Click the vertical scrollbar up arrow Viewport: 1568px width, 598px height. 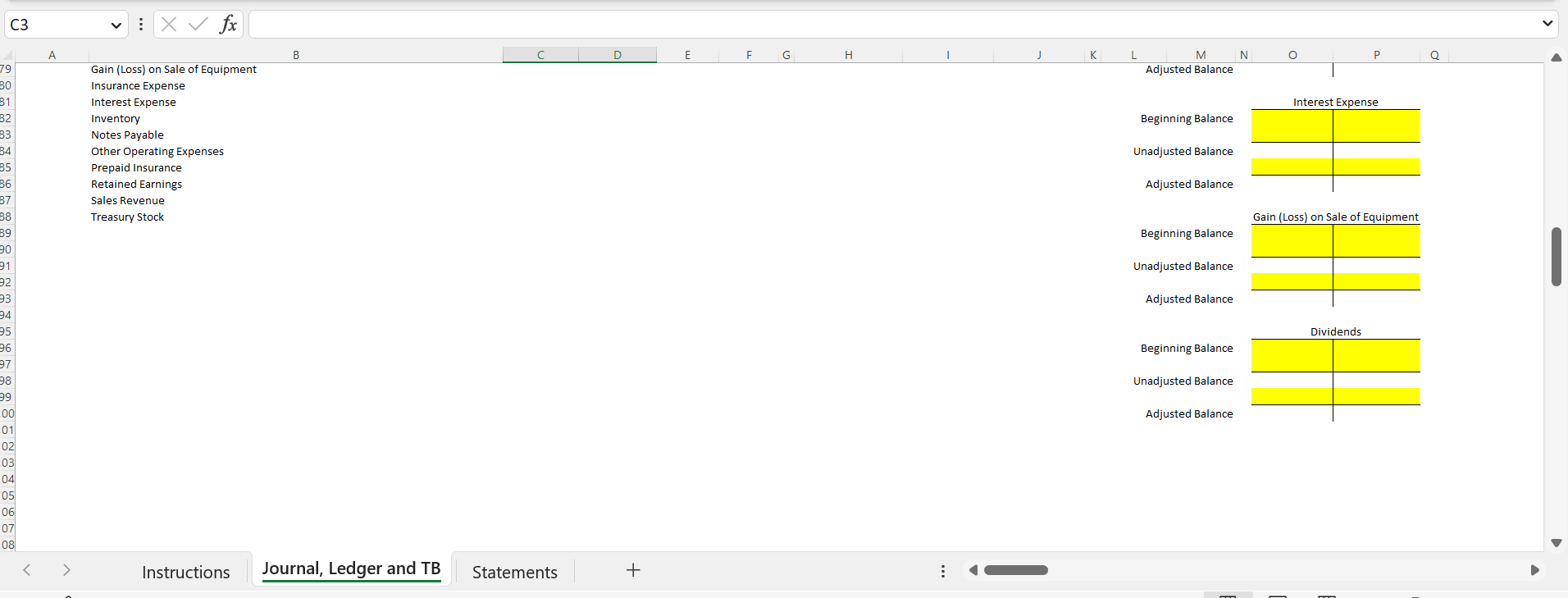pyautogui.click(x=1557, y=57)
